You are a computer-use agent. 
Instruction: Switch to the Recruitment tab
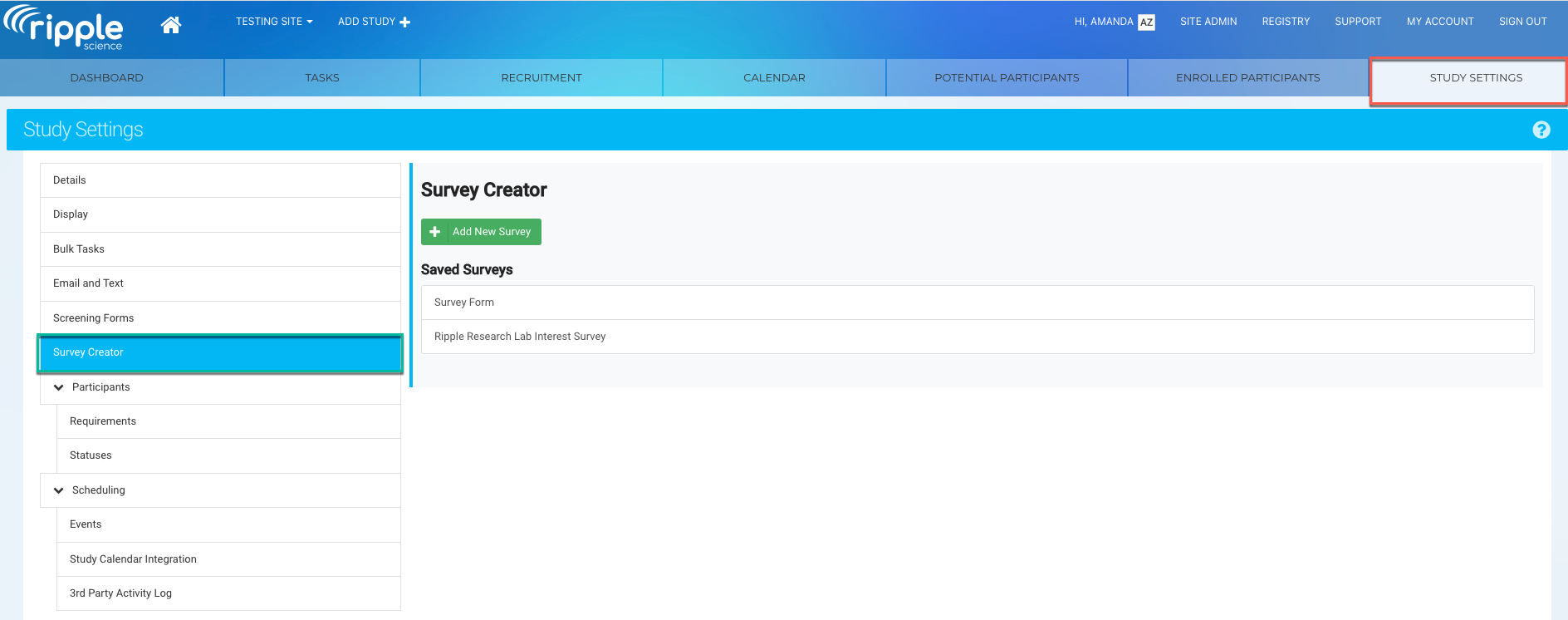click(x=541, y=78)
